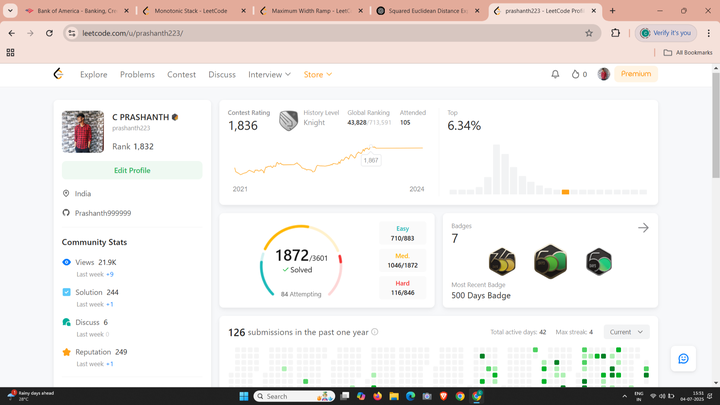Open the browser extensions icon
This screenshot has width=720, height=405.
615,33
